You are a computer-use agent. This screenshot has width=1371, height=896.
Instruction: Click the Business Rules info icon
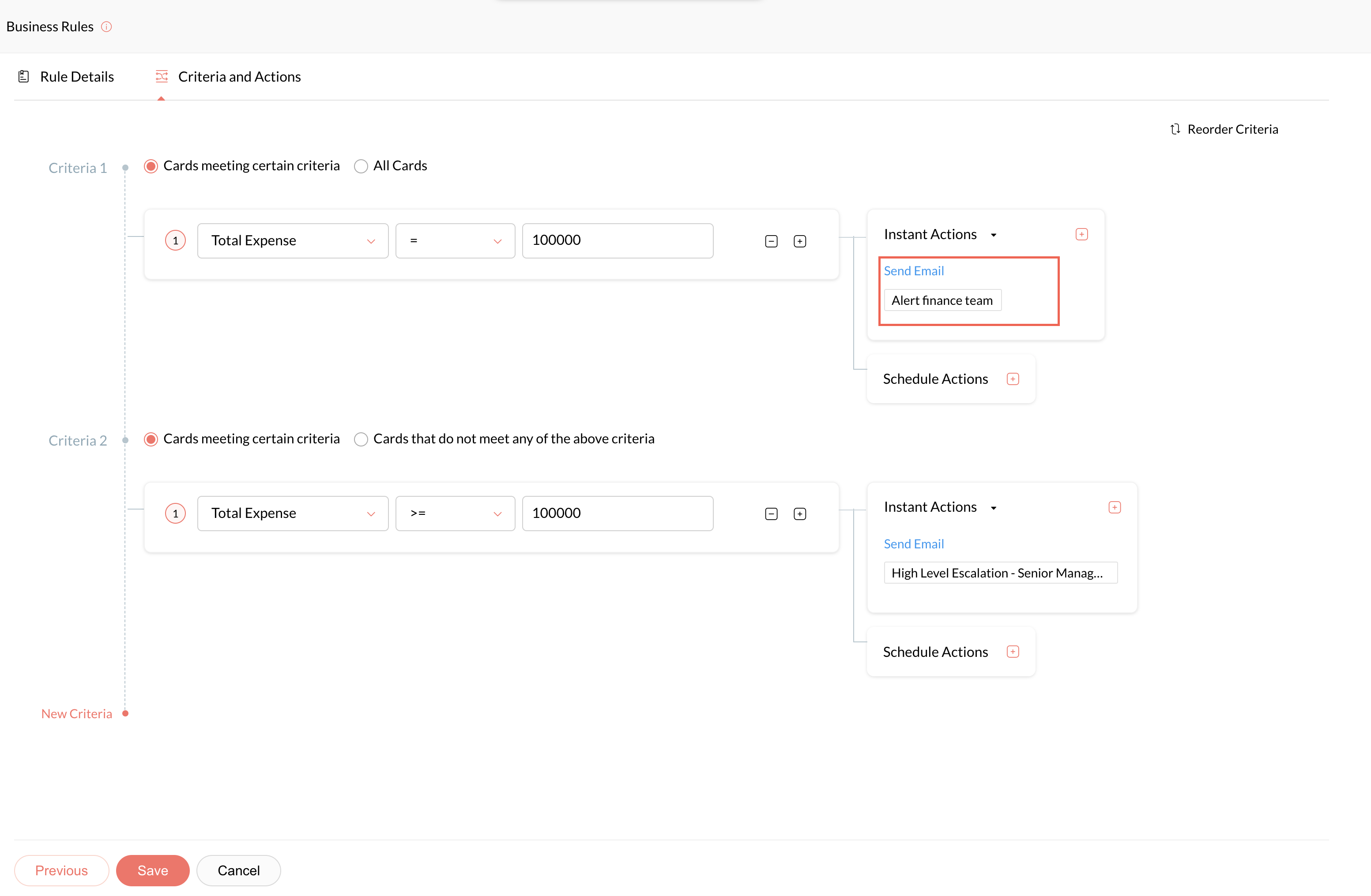(106, 26)
